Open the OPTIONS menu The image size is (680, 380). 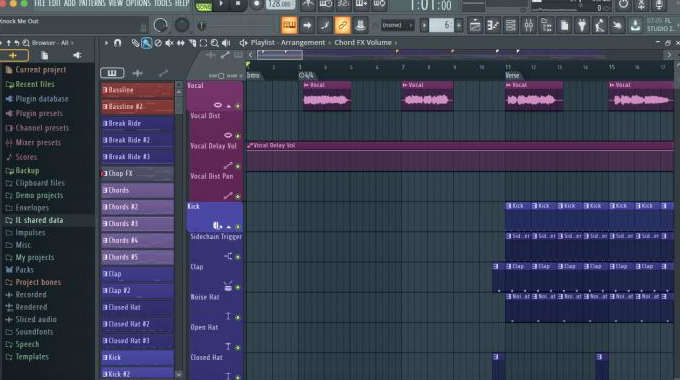coord(139,3)
